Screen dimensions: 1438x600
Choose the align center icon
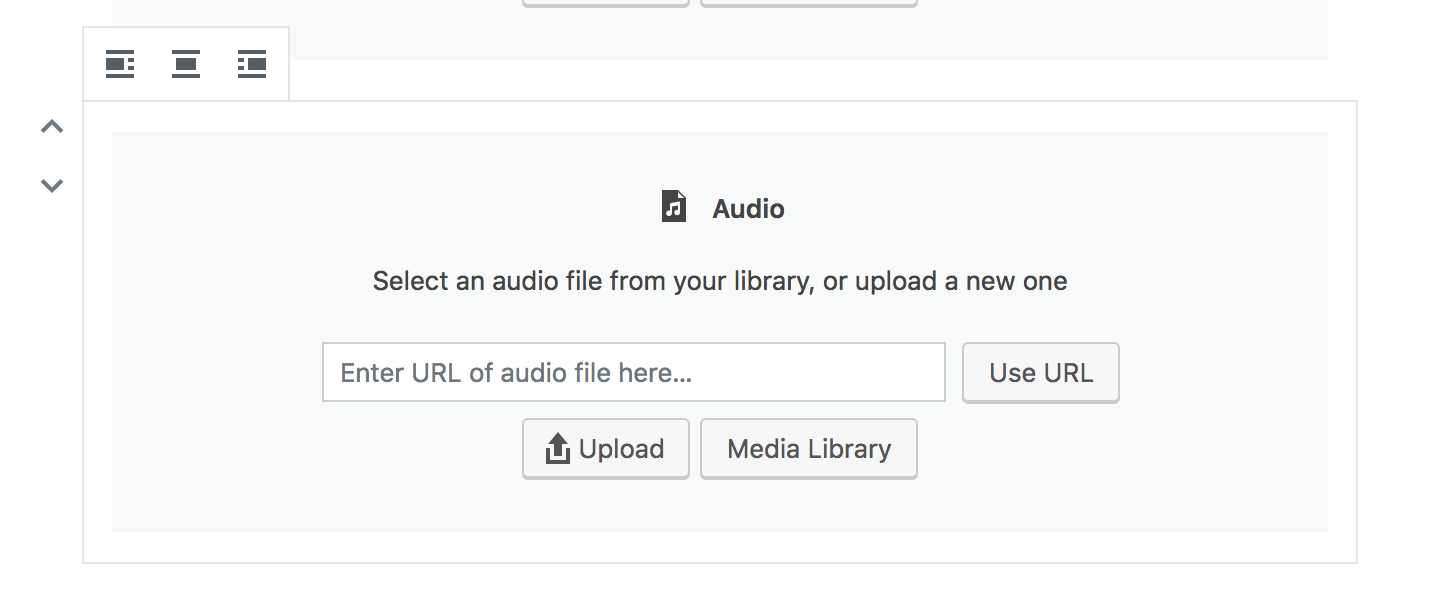pos(186,64)
